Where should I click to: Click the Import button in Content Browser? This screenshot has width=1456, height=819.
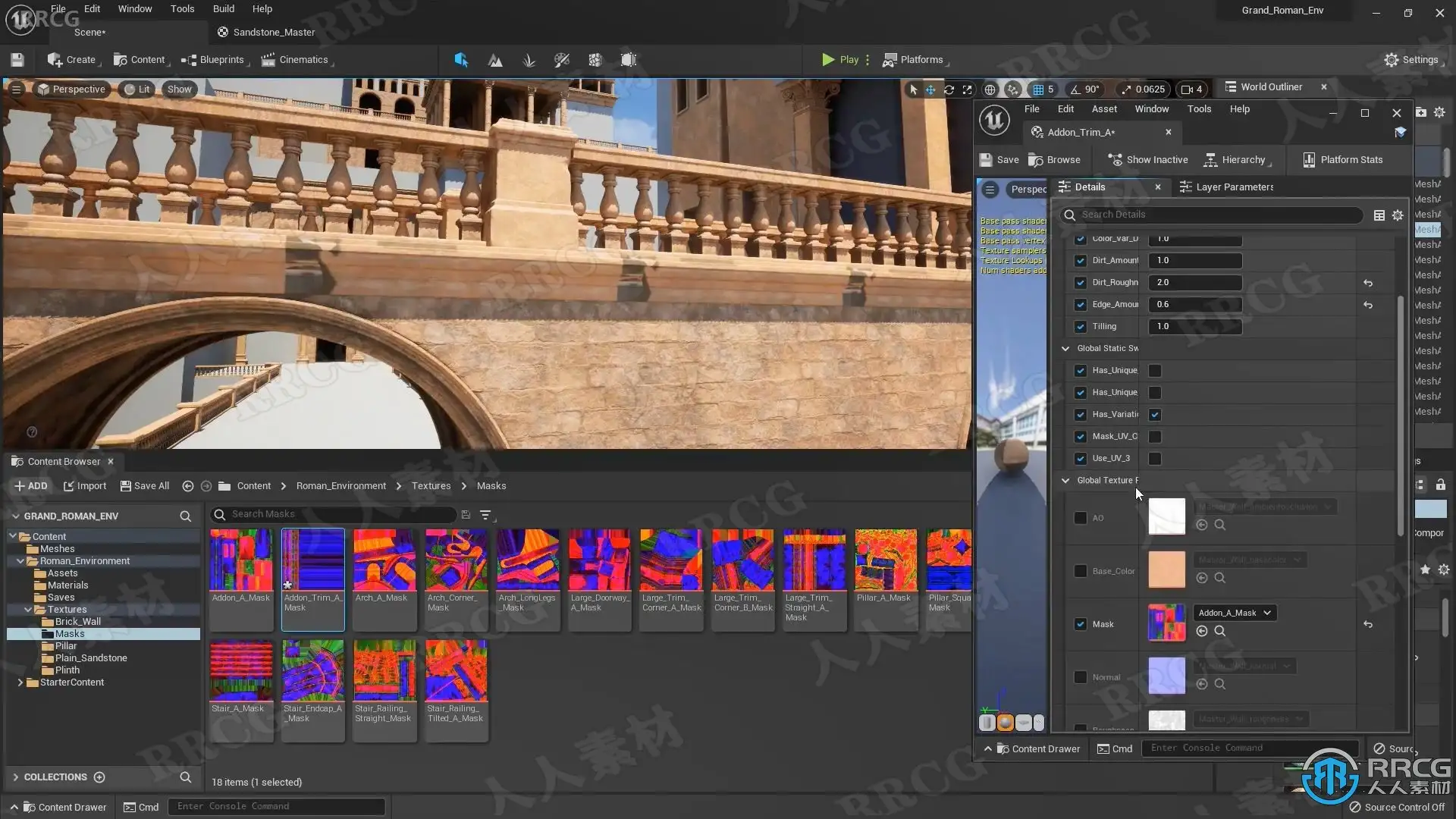point(84,486)
